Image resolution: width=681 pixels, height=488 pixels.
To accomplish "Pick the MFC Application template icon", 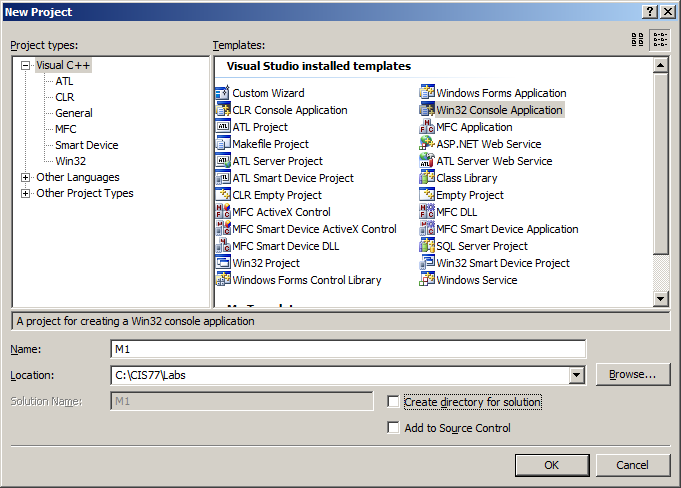I will click(427, 127).
